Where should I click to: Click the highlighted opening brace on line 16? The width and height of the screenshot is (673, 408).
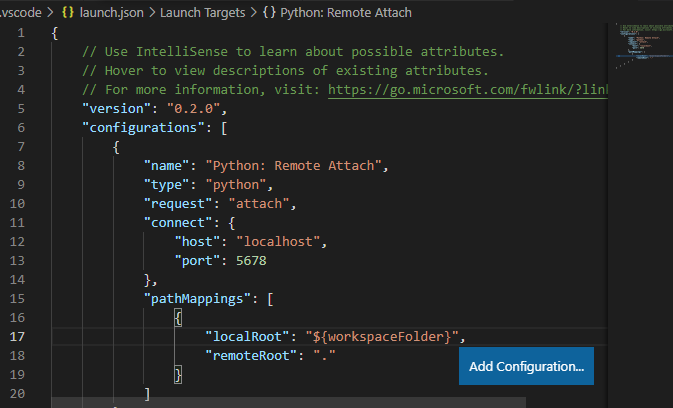(178, 318)
